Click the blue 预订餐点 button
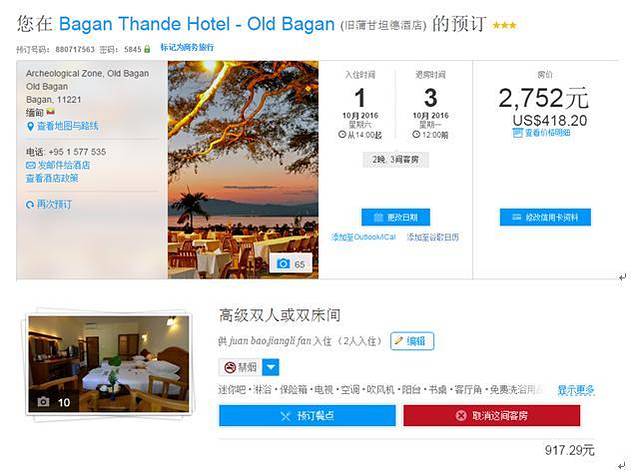The width and height of the screenshot is (640, 476). click(x=307, y=416)
